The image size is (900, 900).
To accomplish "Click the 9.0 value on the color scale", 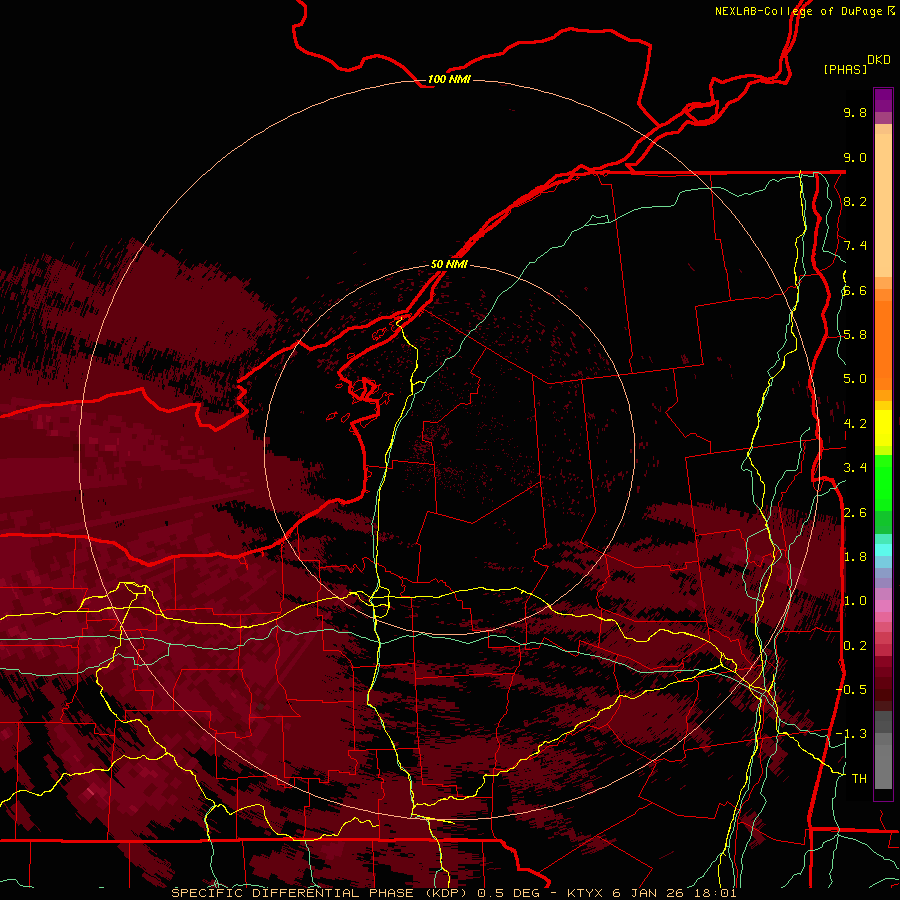I will (x=855, y=157).
